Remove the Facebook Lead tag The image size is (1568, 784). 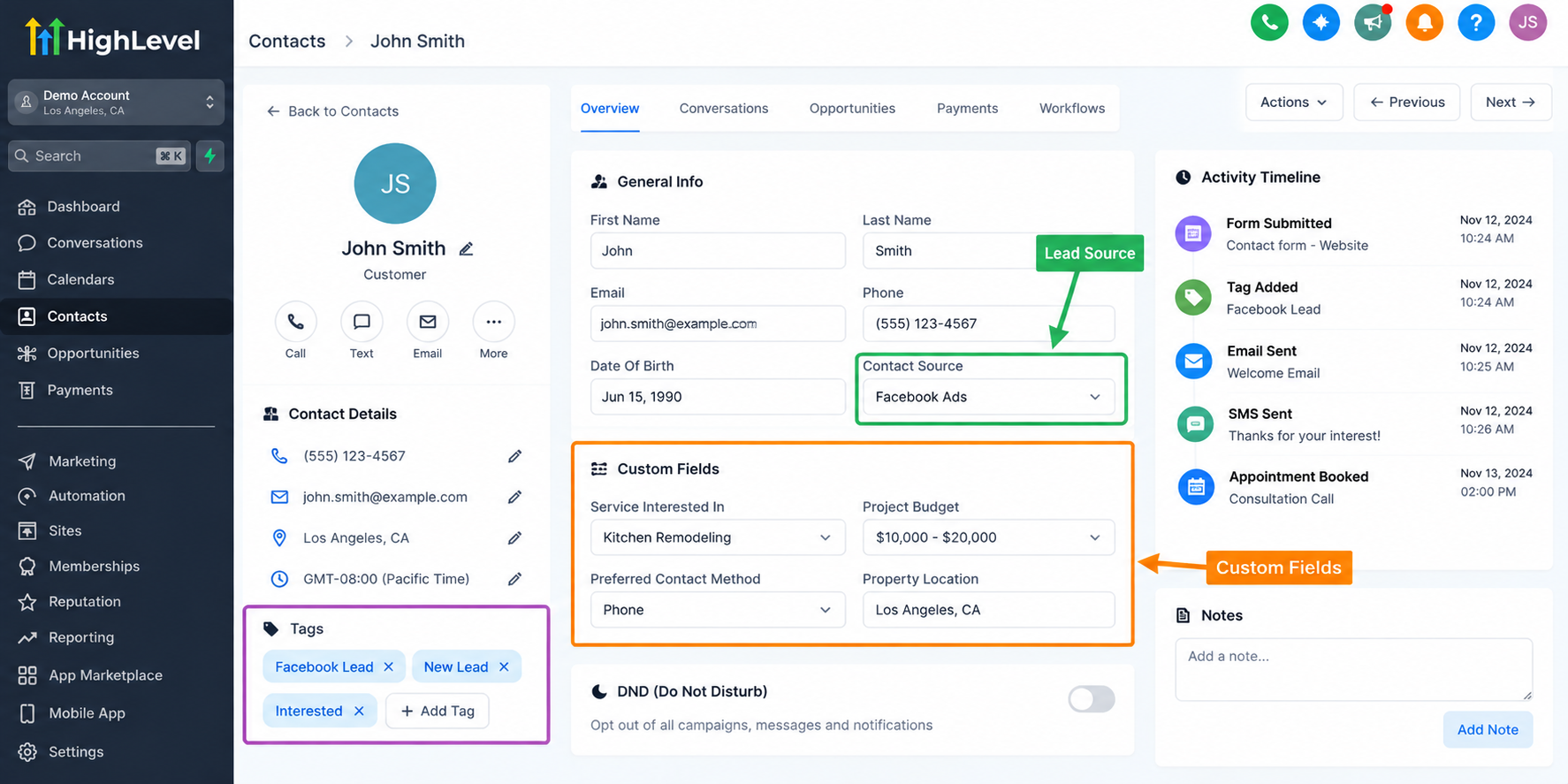coord(388,666)
